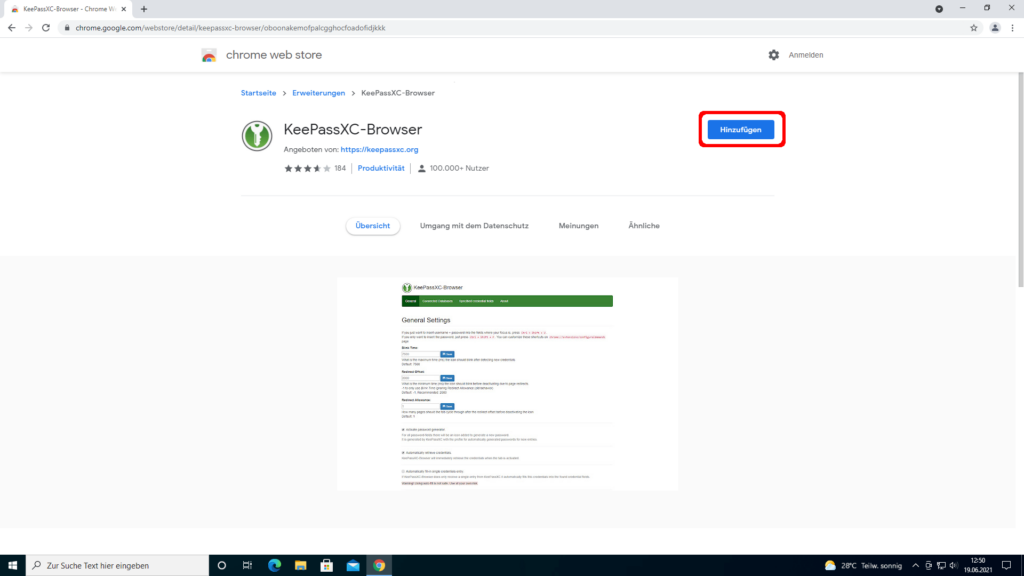Switch to the Übersicht tab
Screen dimensions: 1024x576
pos(372,226)
